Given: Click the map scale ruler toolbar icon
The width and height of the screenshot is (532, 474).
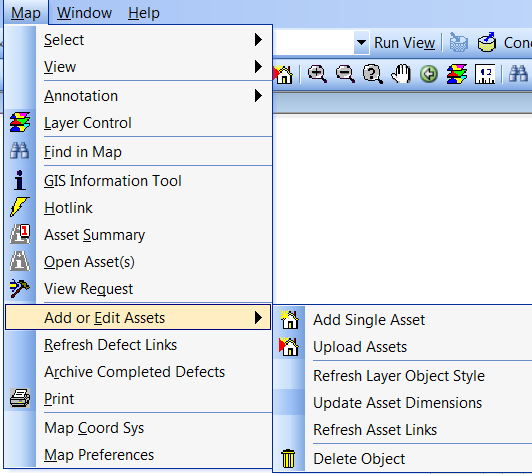Looking at the screenshot, I should [485, 74].
